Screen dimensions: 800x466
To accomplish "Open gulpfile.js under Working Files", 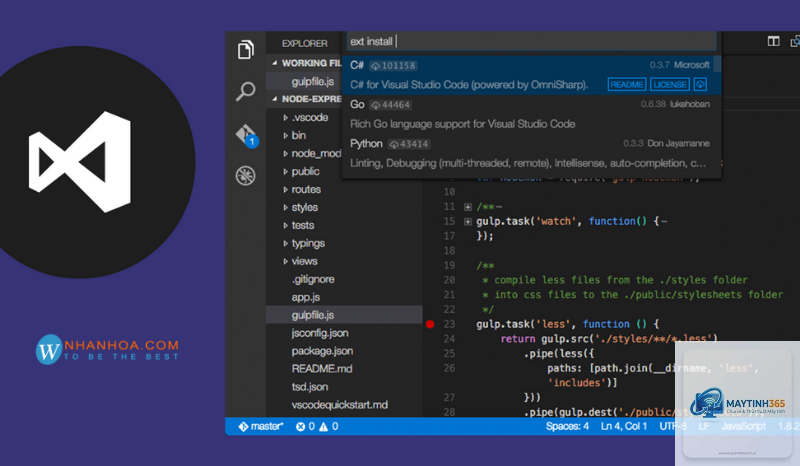I will click(313, 81).
